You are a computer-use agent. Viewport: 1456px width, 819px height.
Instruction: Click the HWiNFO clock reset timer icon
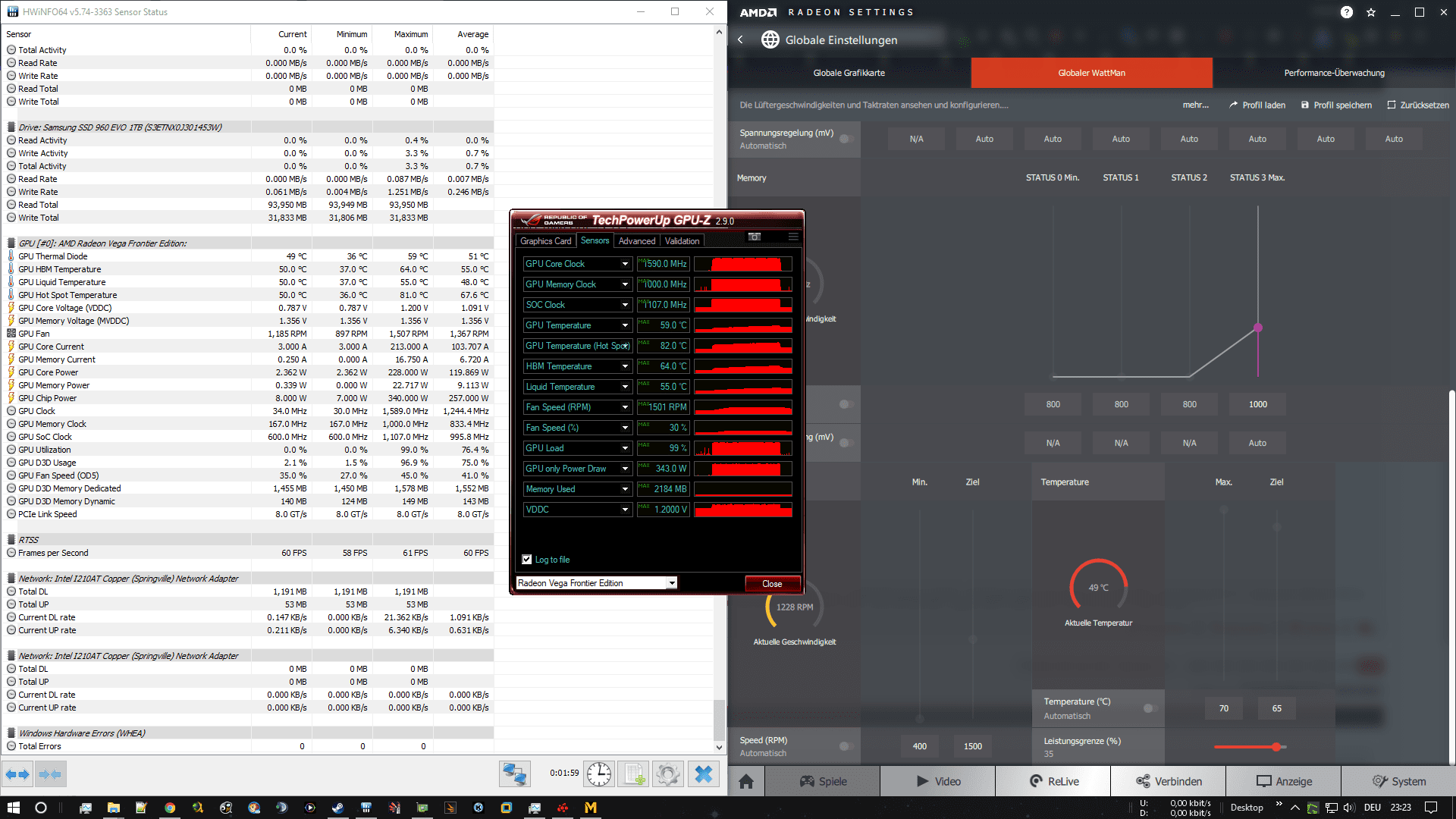coord(599,774)
